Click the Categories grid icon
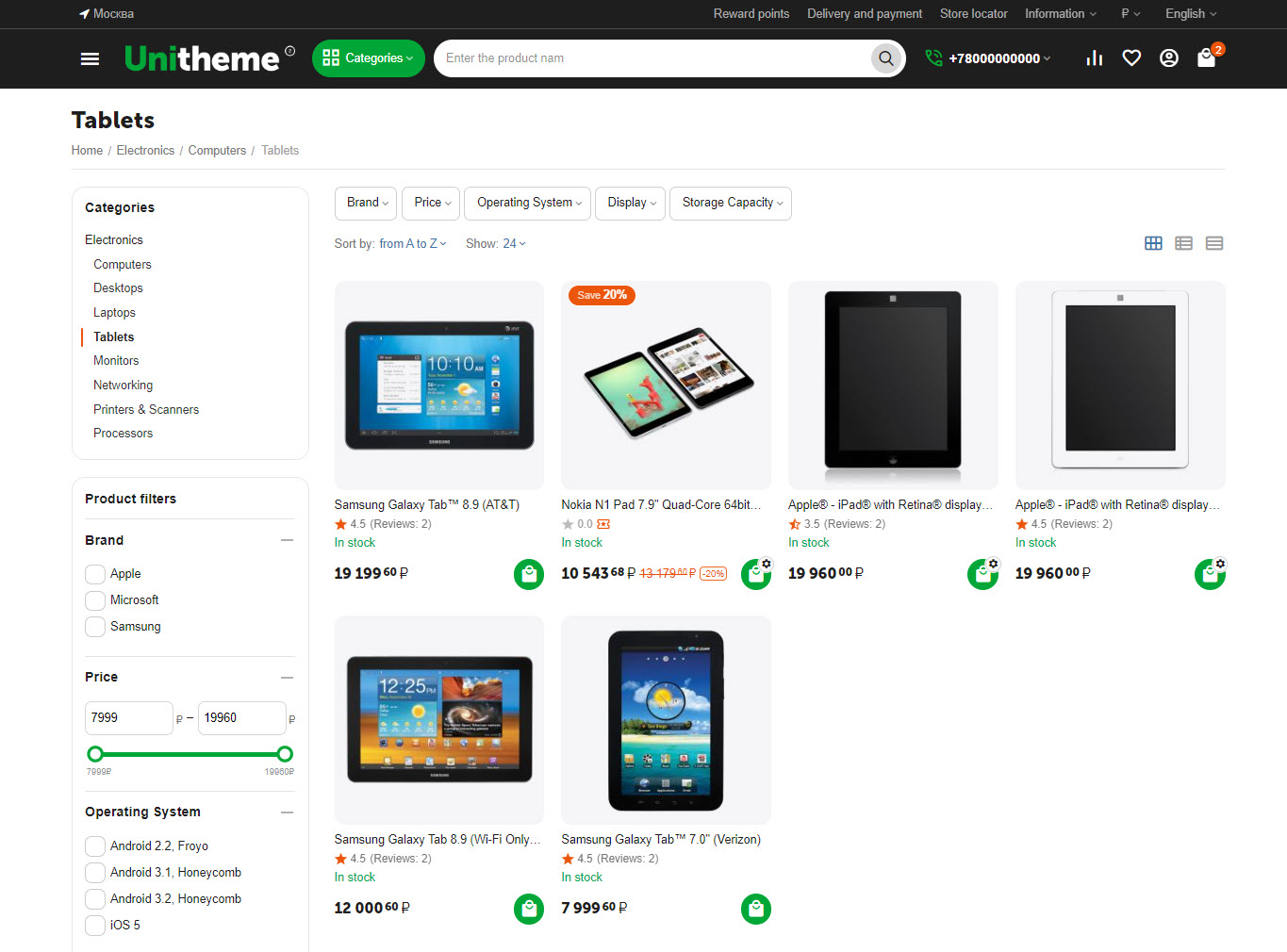The width and height of the screenshot is (1287, 952). pos(331,58)
